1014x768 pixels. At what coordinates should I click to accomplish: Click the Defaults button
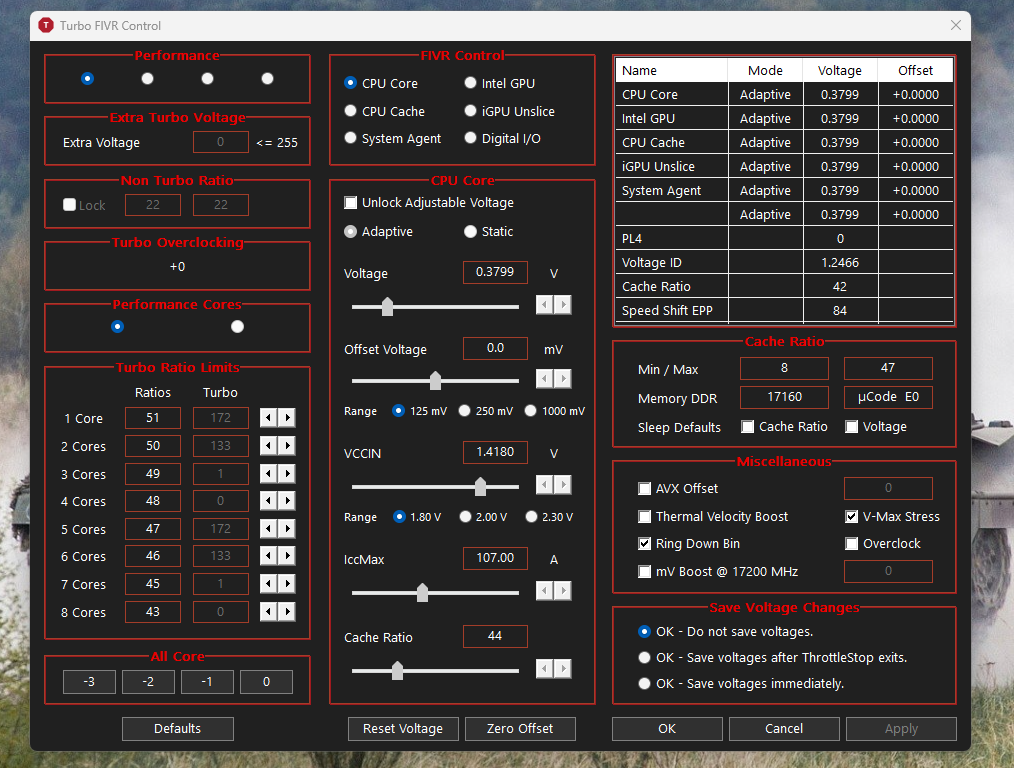pos(178,729)
